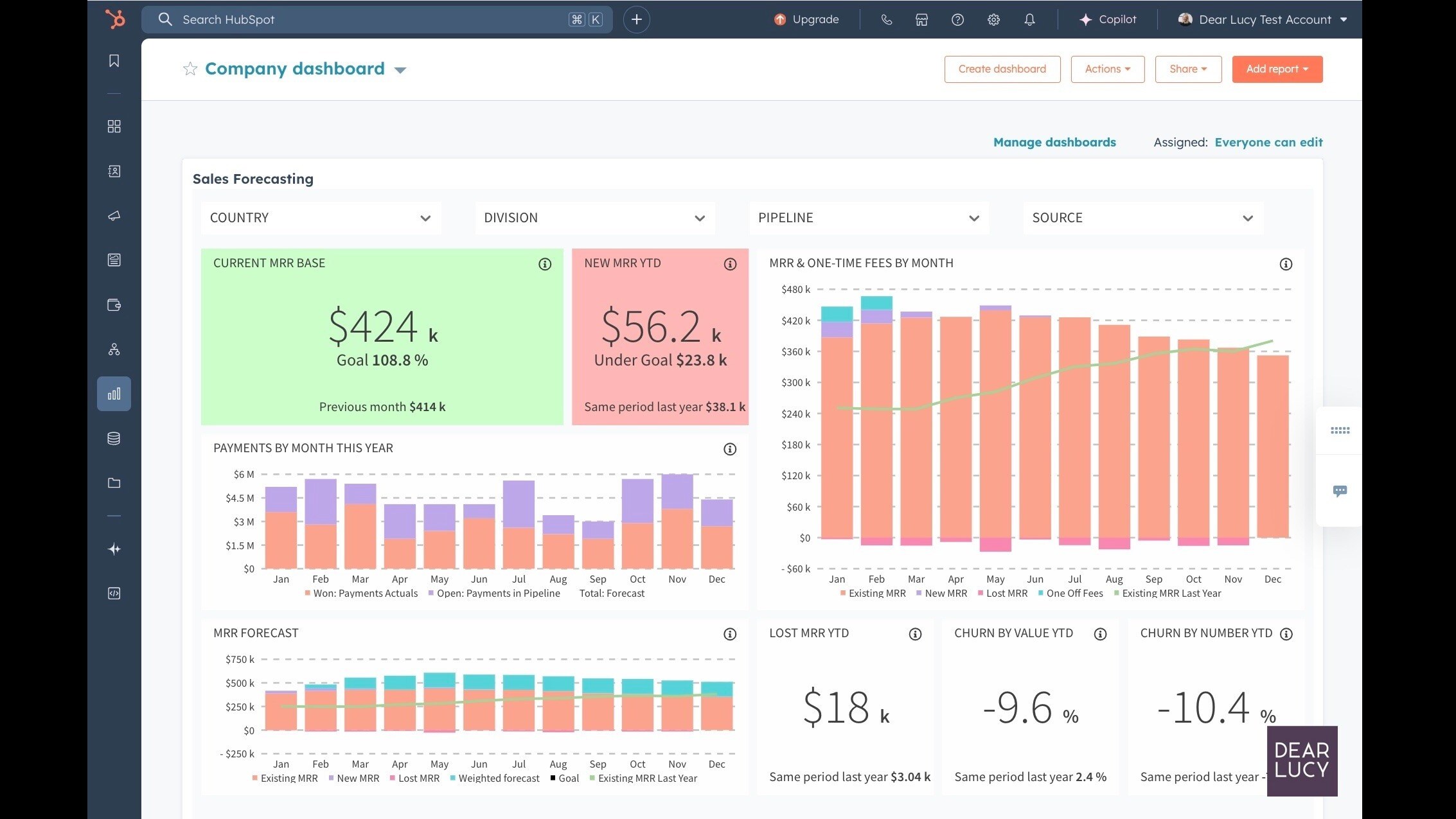Screen dimensions: 1456x819
Task: Expand the PIPELINE filter dropdown
Action: tap(869, 218)
